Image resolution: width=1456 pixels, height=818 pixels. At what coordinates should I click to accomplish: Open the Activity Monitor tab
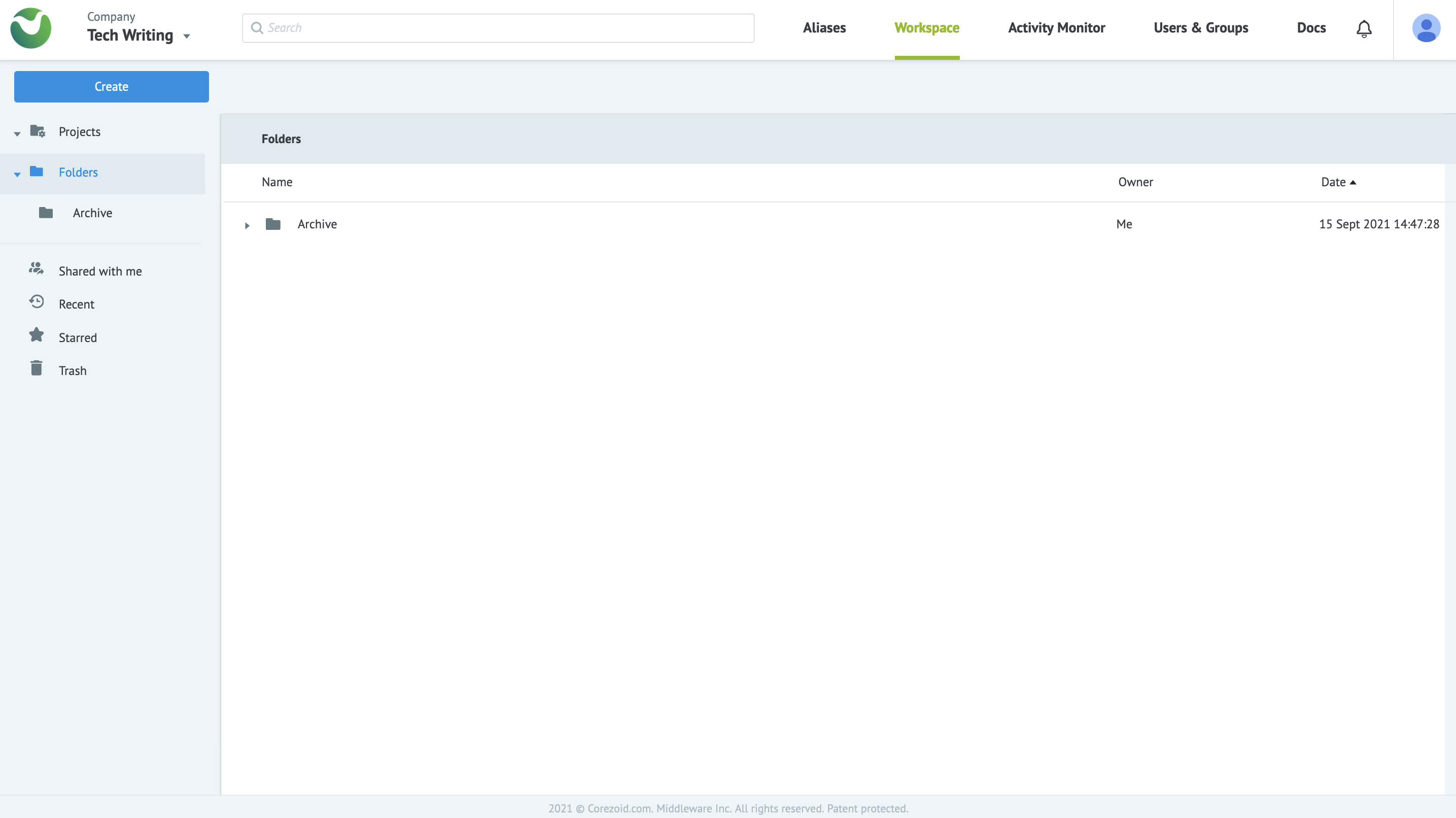pyautogui.click(x=1056, y=28)
